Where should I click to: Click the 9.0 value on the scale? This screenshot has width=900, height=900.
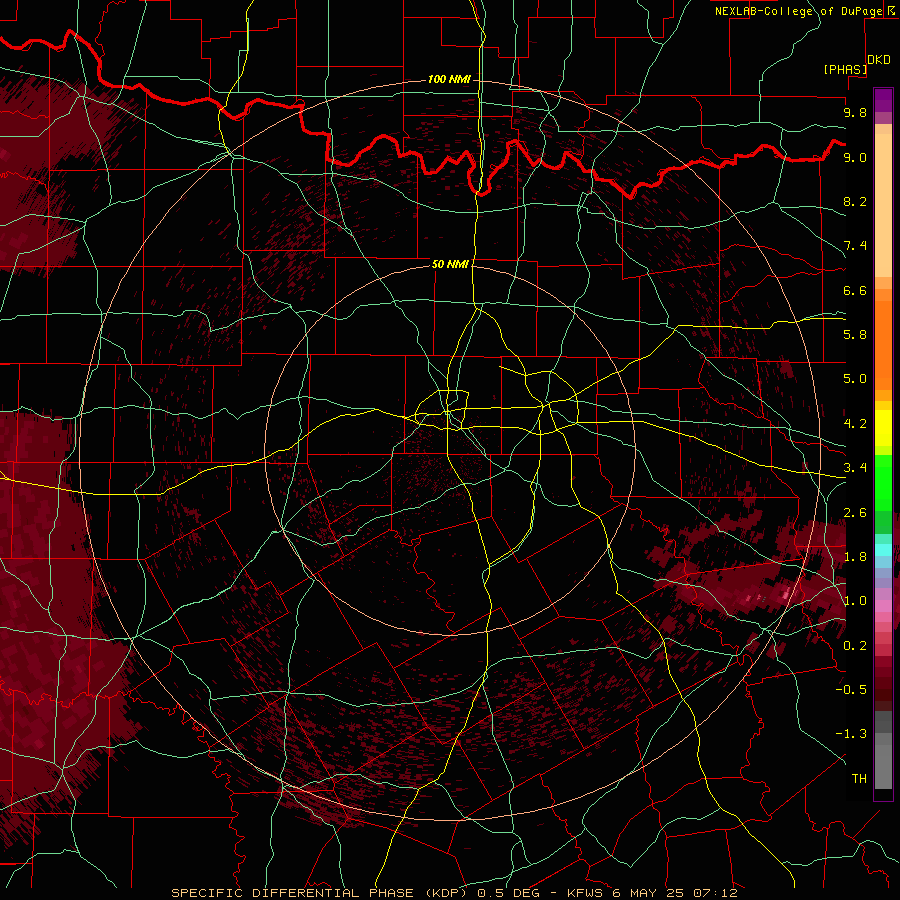[855, 157]
